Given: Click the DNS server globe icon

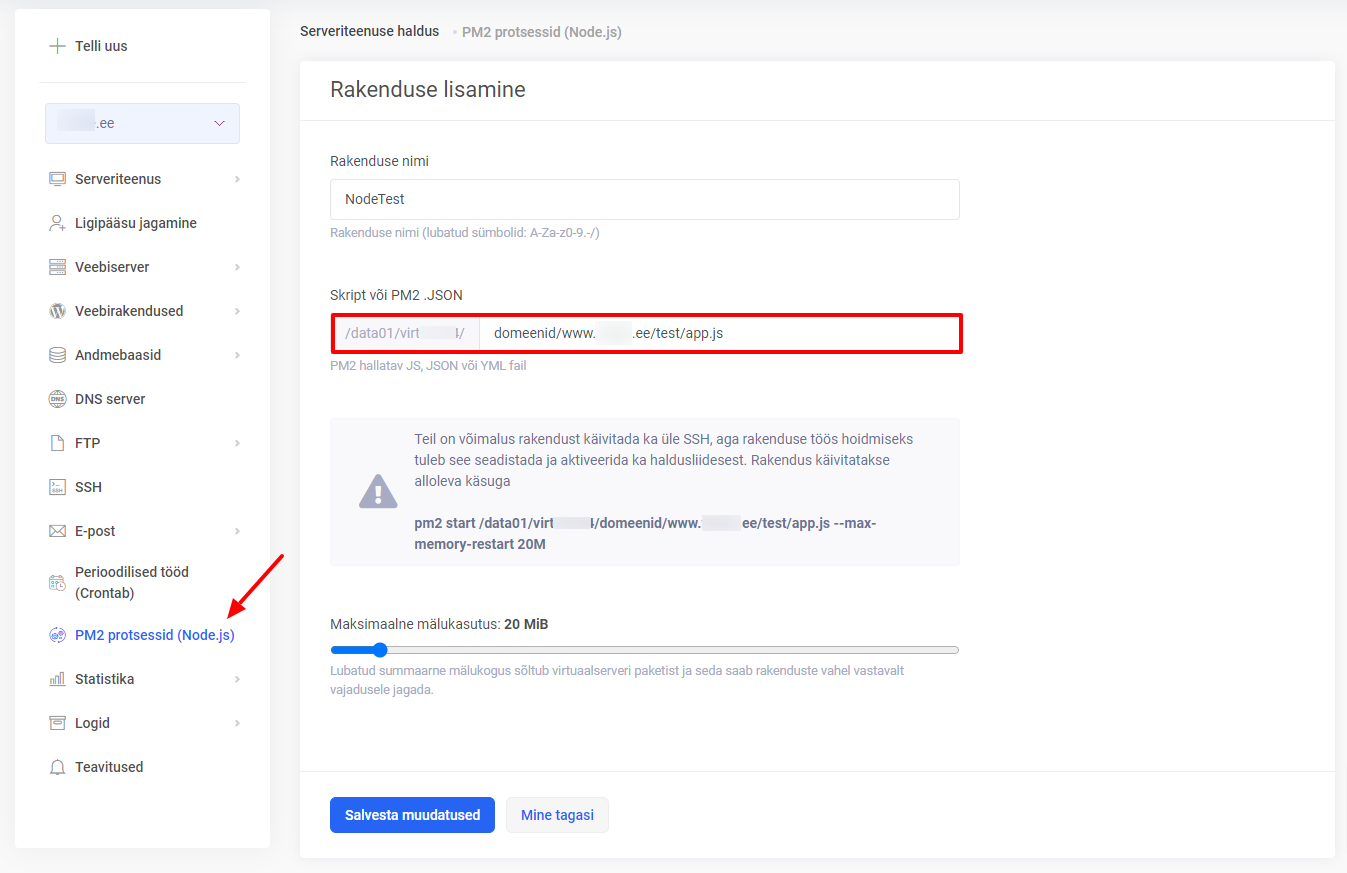Looking at the screenshot, I should click(57, 399).
